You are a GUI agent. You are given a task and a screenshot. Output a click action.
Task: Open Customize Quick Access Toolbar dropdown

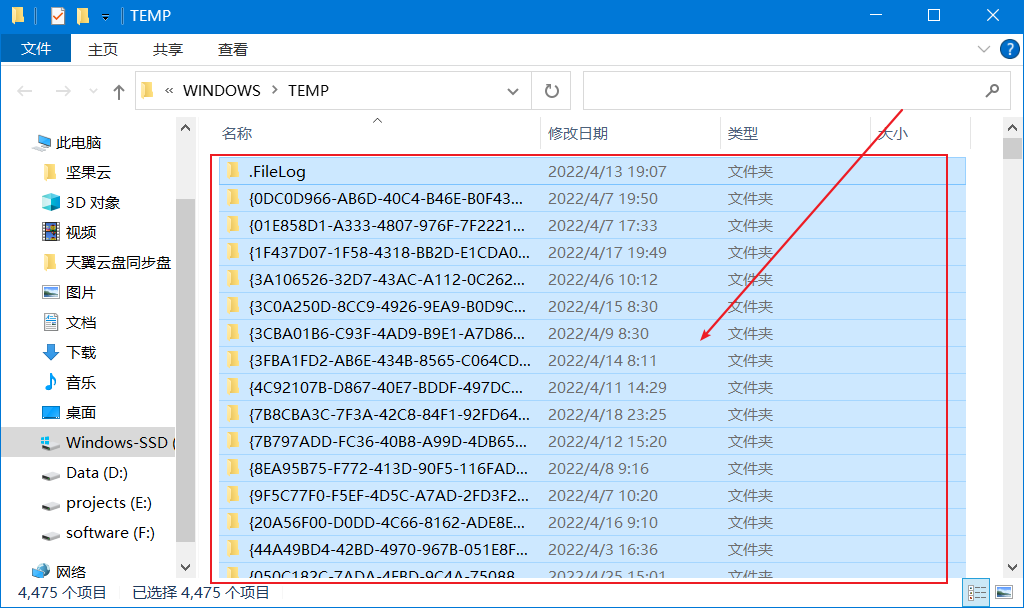[x=105, y=17]
